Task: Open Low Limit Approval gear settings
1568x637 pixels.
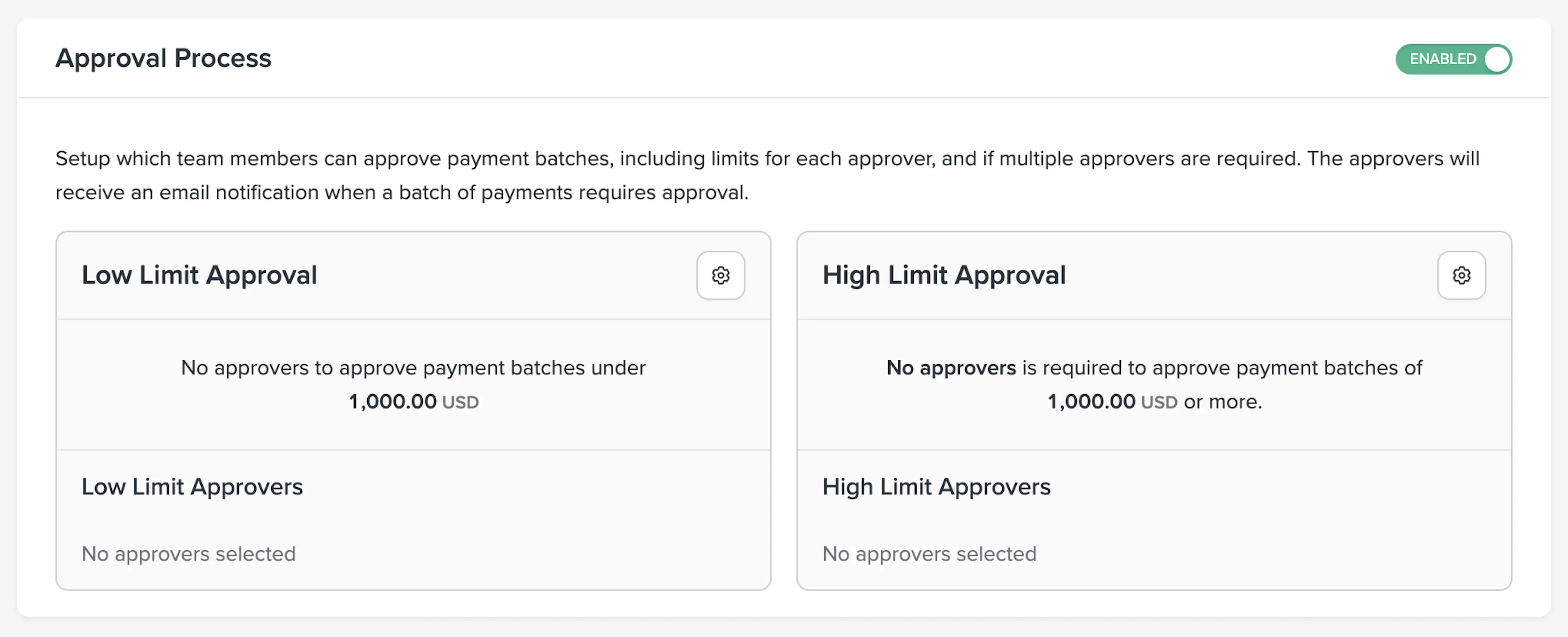Action: click(x=721, y=275)
